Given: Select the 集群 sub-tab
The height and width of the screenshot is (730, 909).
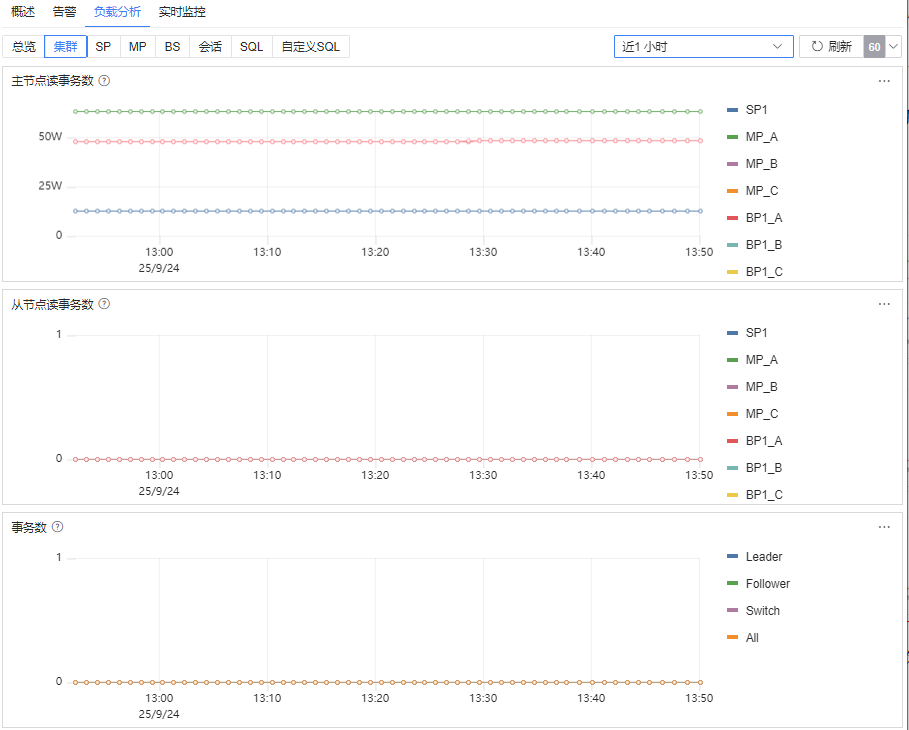Looking at the screenshot, I should pos(66,46).
